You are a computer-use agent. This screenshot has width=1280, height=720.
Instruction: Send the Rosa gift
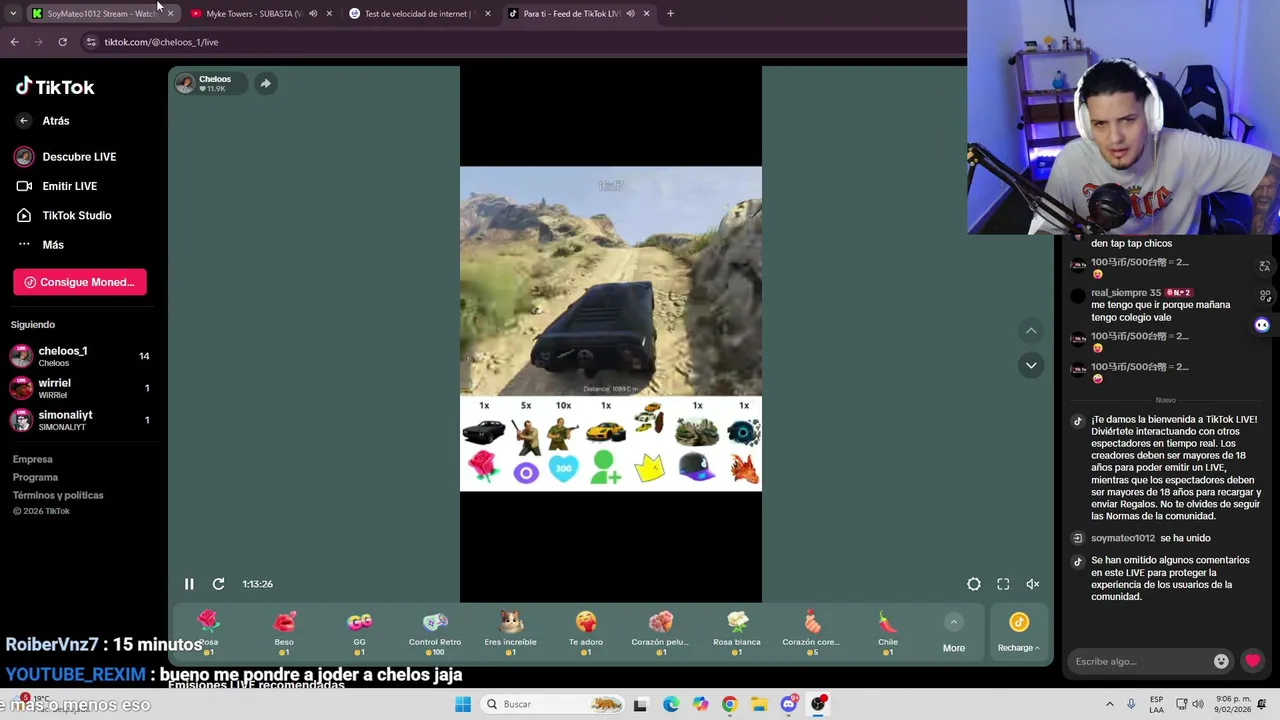click(x=208, y=632)
